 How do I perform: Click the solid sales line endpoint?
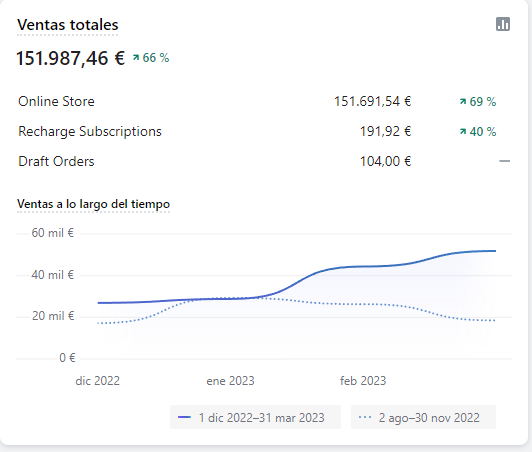495,251
